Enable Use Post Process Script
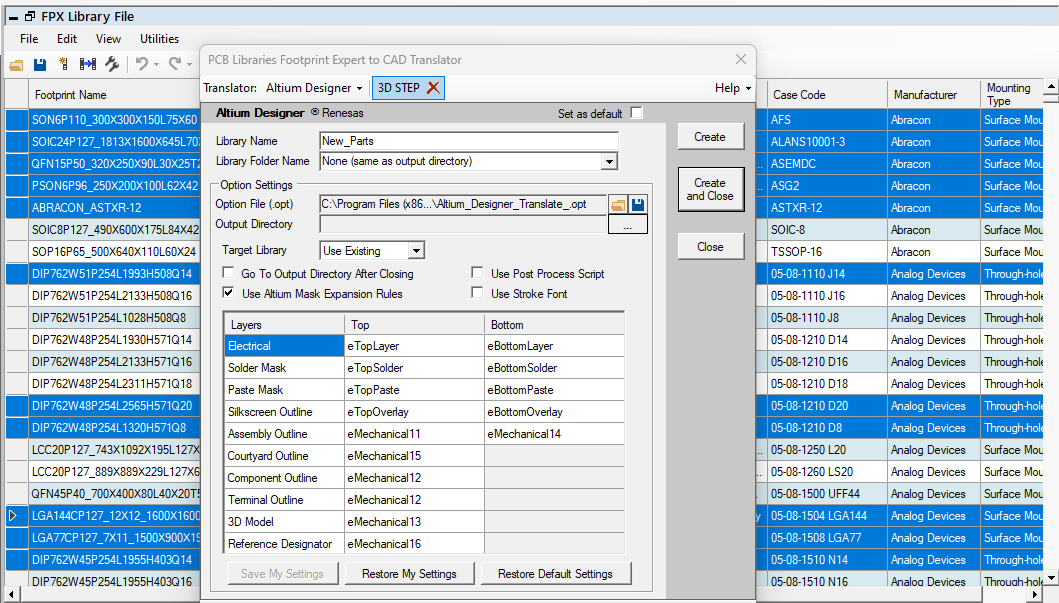 click(477, 273)
